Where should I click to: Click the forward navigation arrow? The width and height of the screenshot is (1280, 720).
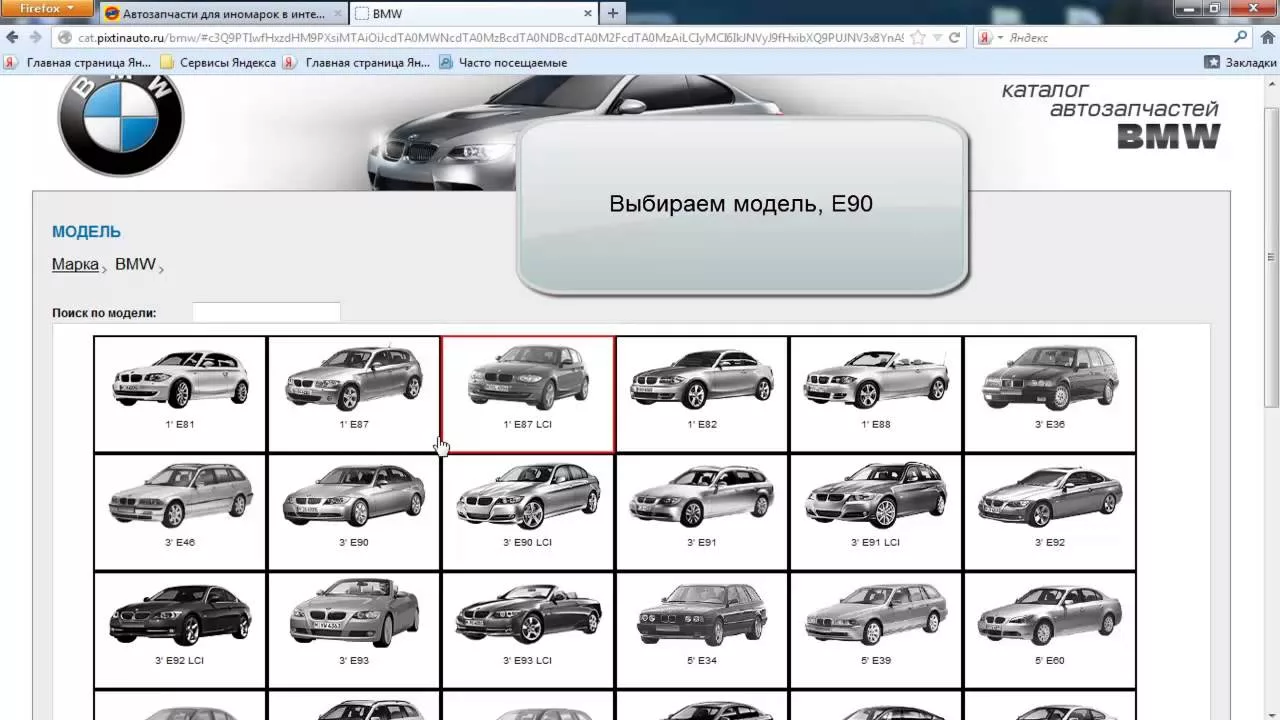pyautogui.click(x=35, y=37)
